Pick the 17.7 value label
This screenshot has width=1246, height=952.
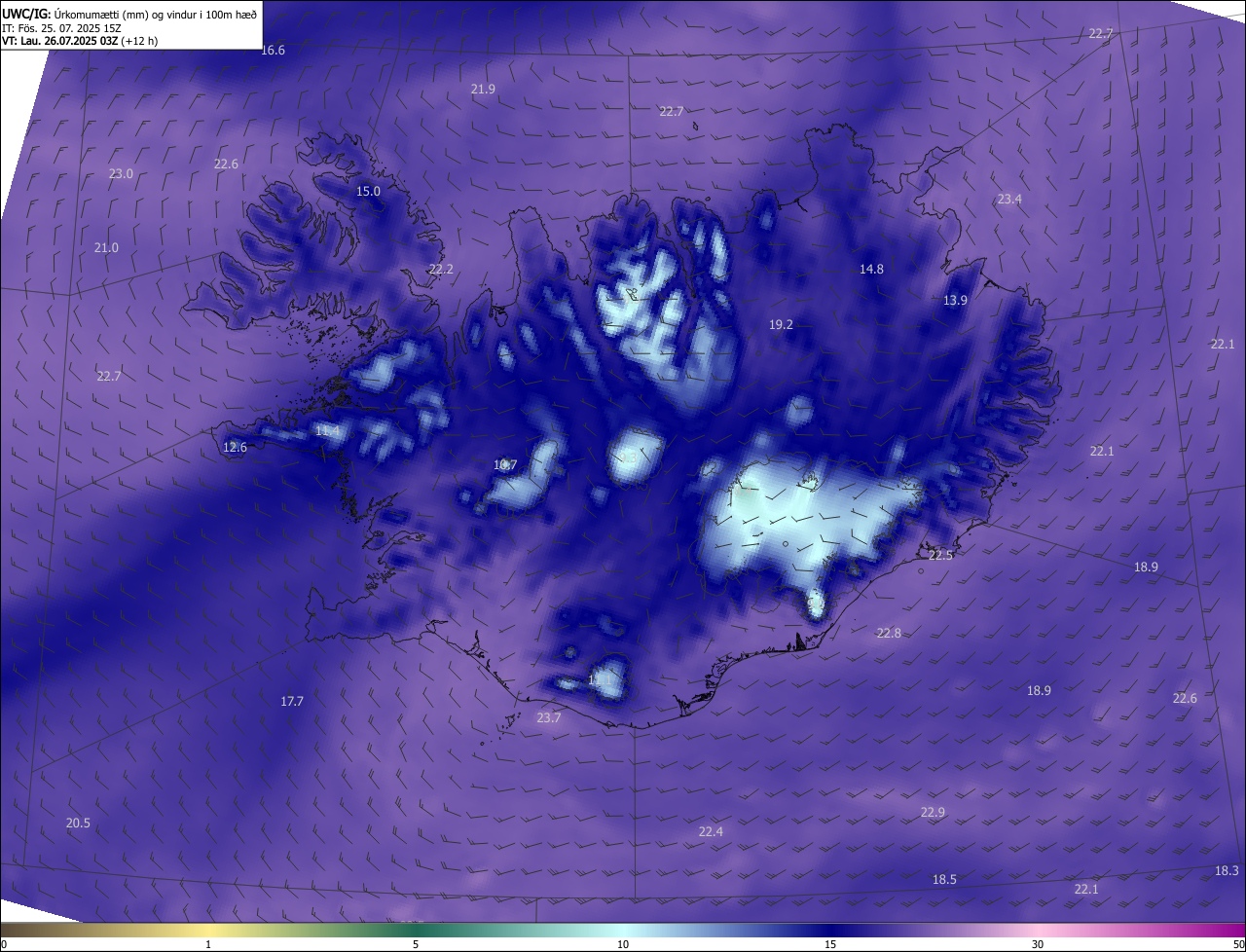[x=292, y=702]
